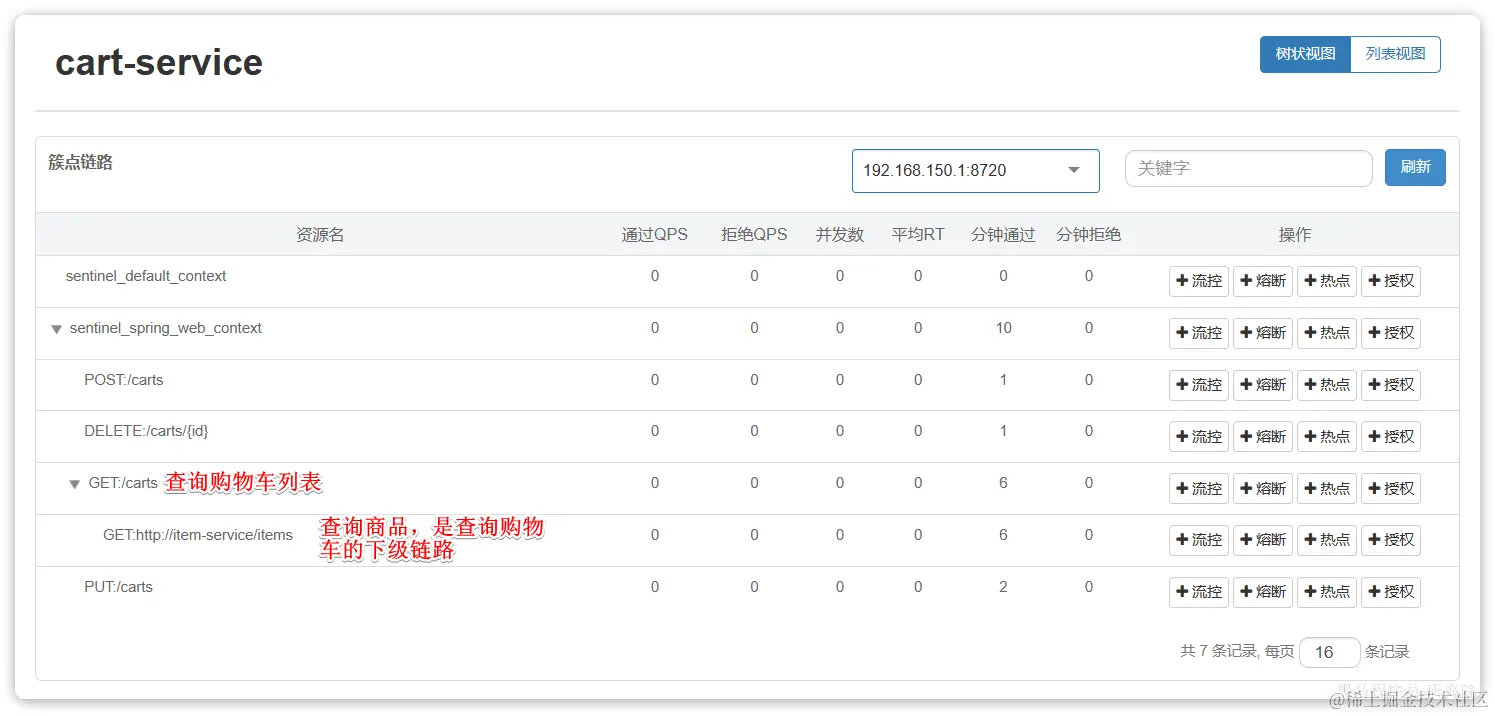Add 流控 rule for DELETE:/carts/{id}
Image resolution: width=1495 pixels, height=716 pixels.
pyautogui.click(x=1199, y=437)
